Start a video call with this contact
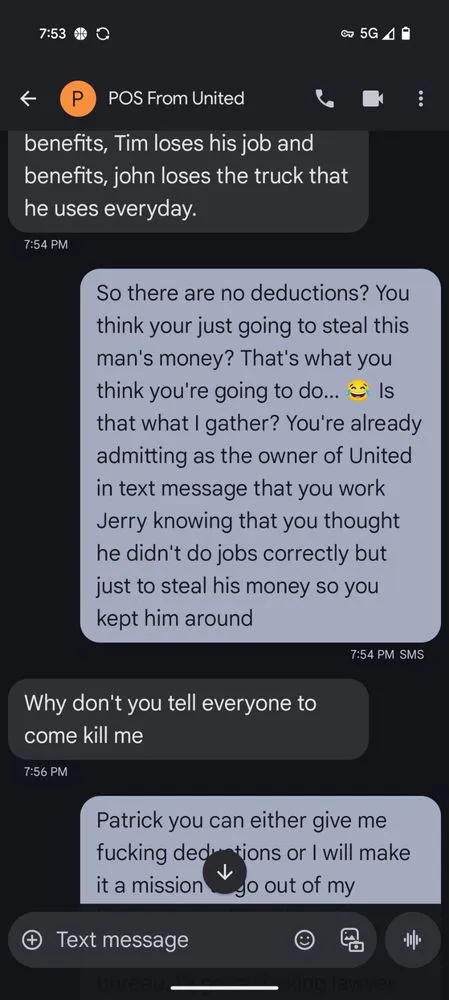The height and width of the screenshot is (1000, 449). click(372, 98)
